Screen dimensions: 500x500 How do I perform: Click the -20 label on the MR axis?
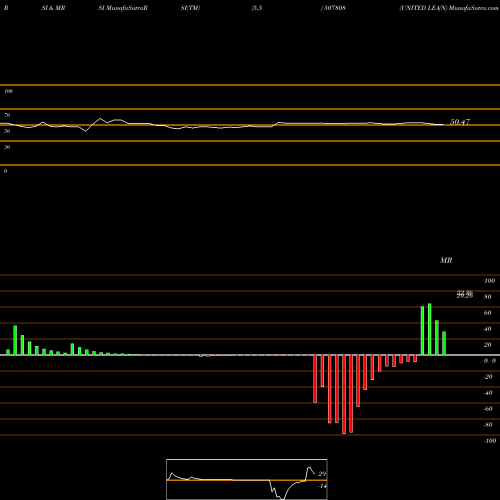[x=488, y=377]
